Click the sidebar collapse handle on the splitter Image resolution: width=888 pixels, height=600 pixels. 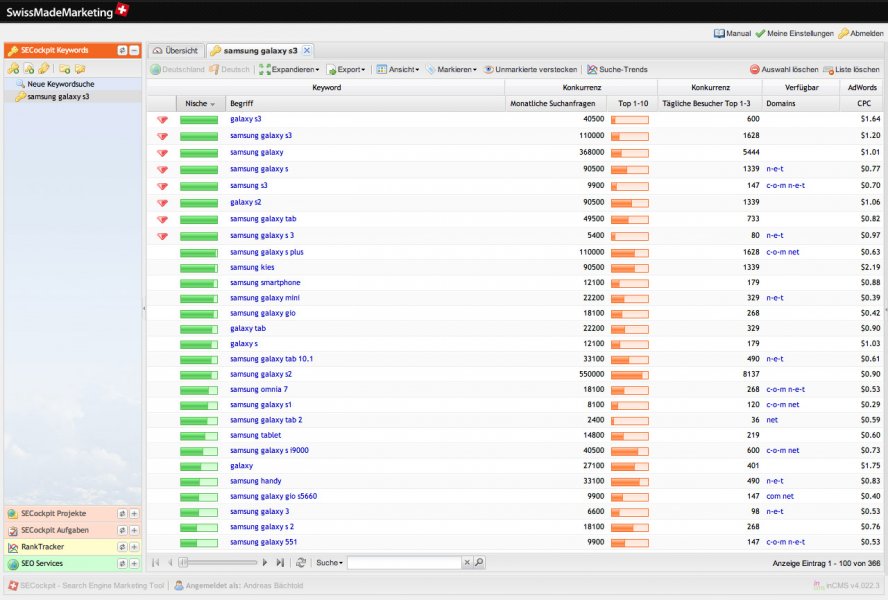144,309
